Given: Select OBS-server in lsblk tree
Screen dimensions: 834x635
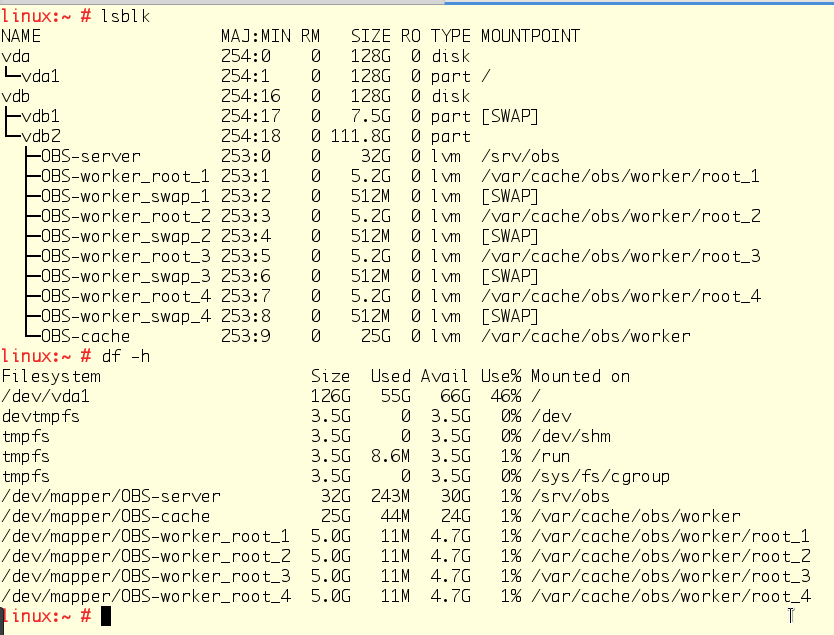Looking at the screenshot, I should point(91,156).
